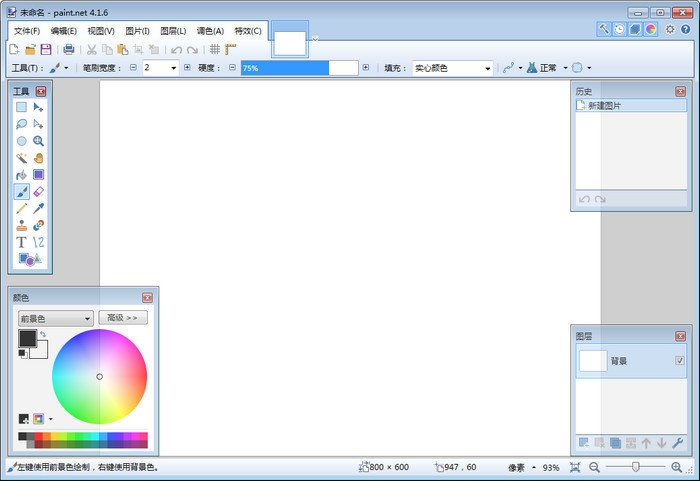Open the 特效(C) effects menu
Viewport: 700px width, 481px height.
[x=248, y=31]
